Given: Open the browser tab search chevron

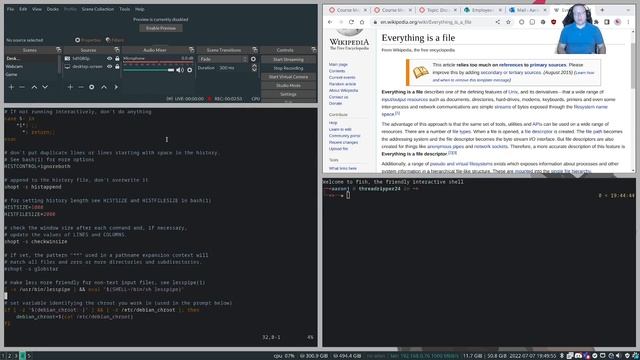Looking at the screenshot, I should [x=628, y=10].
